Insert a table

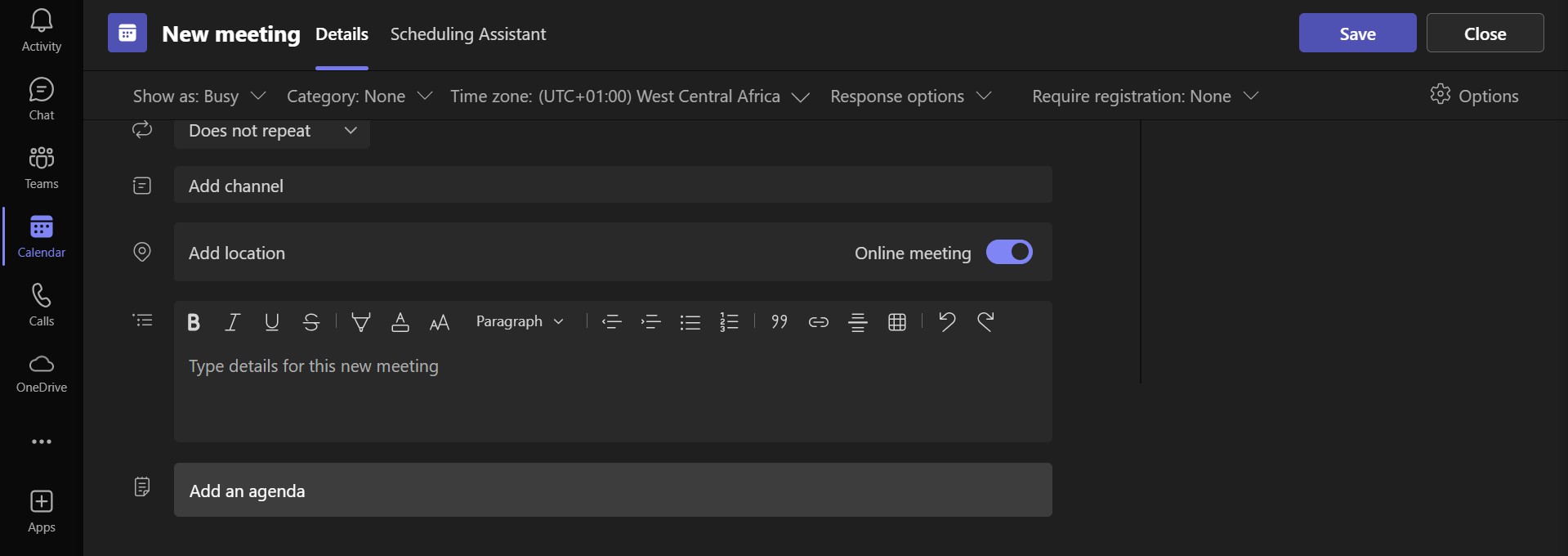[x=897, y=322]
